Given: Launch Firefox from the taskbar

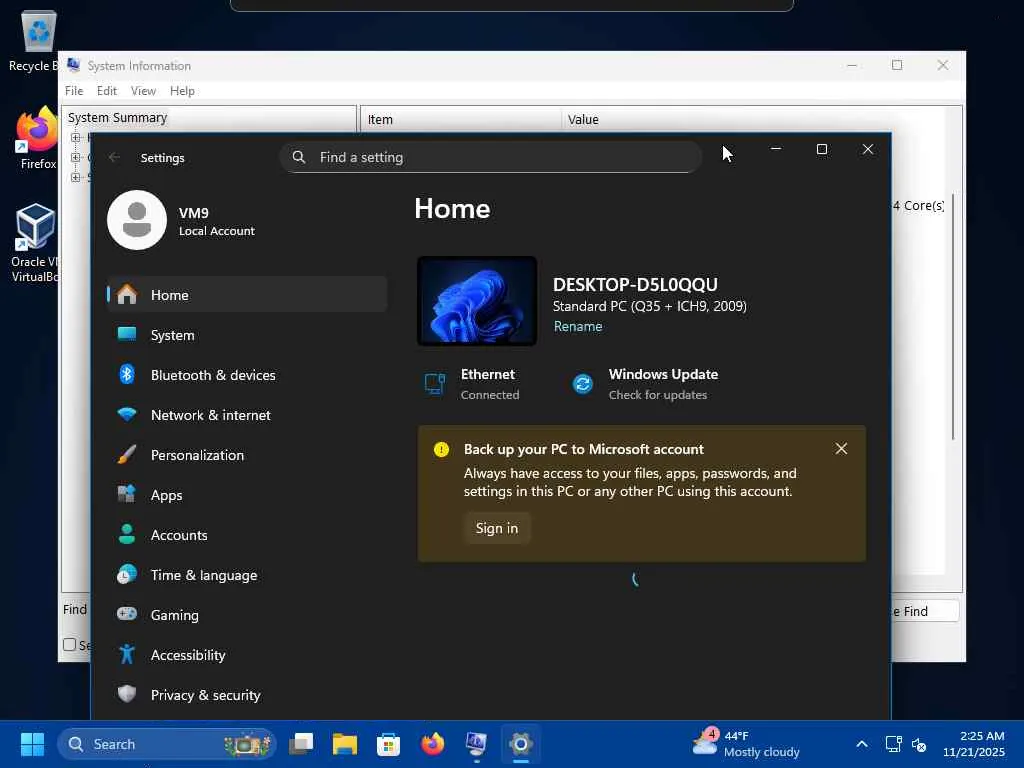Looking at the screenshot, I should tap(432, 744).
